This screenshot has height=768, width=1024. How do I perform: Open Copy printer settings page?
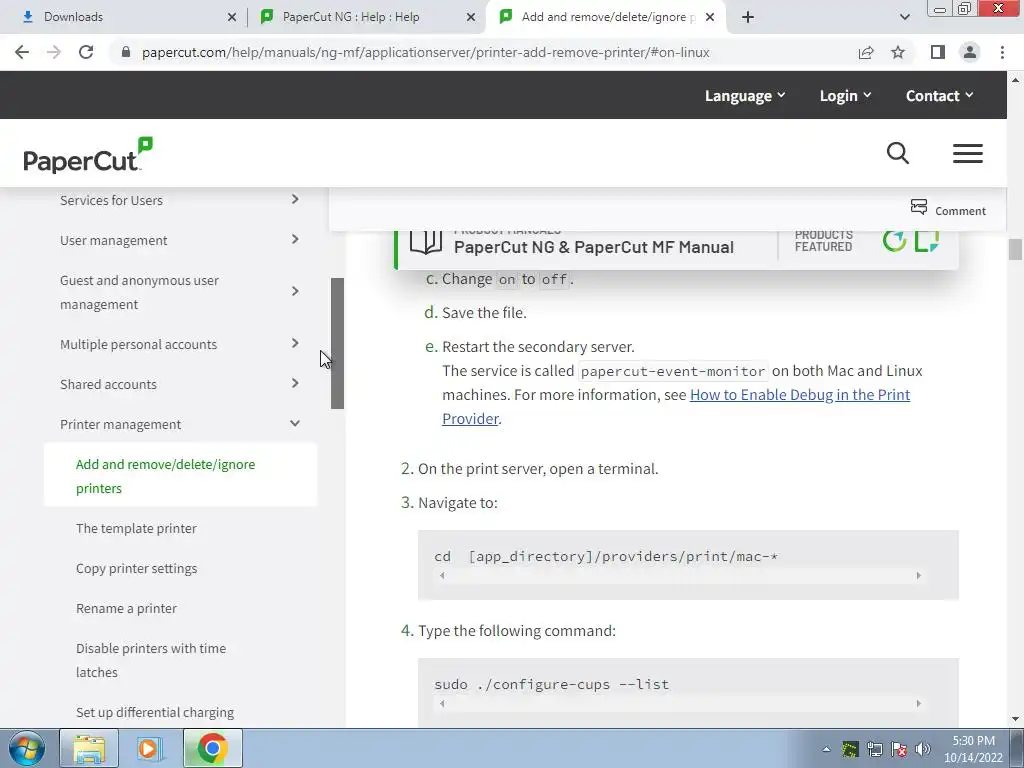(x=136, y=568)
